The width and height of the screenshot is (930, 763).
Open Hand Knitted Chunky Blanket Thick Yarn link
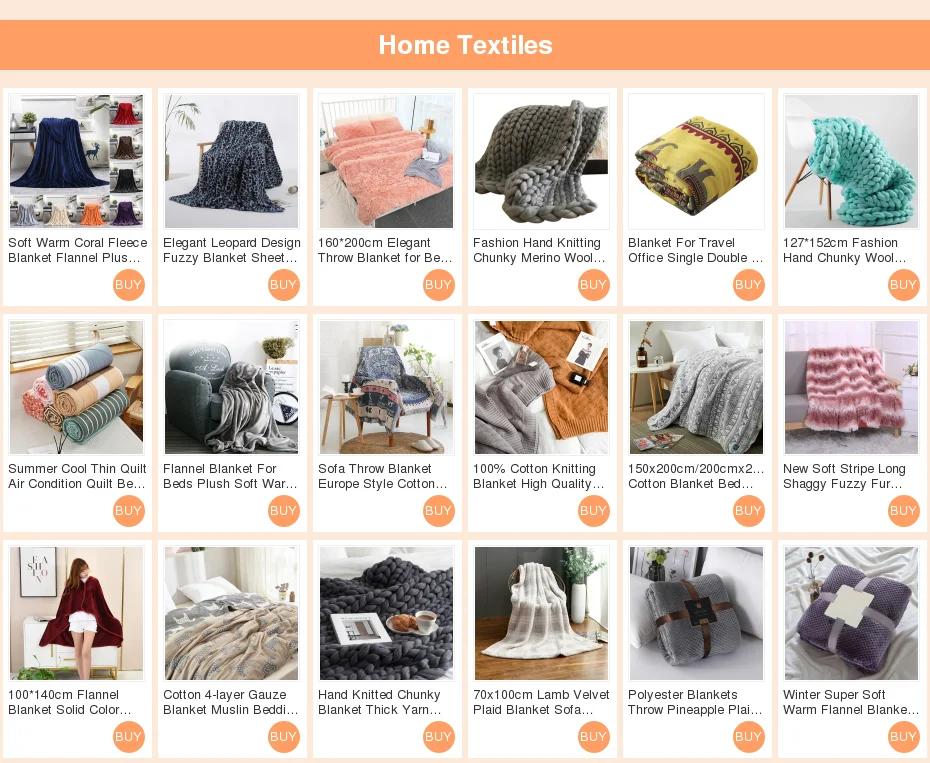coord(380,702)
